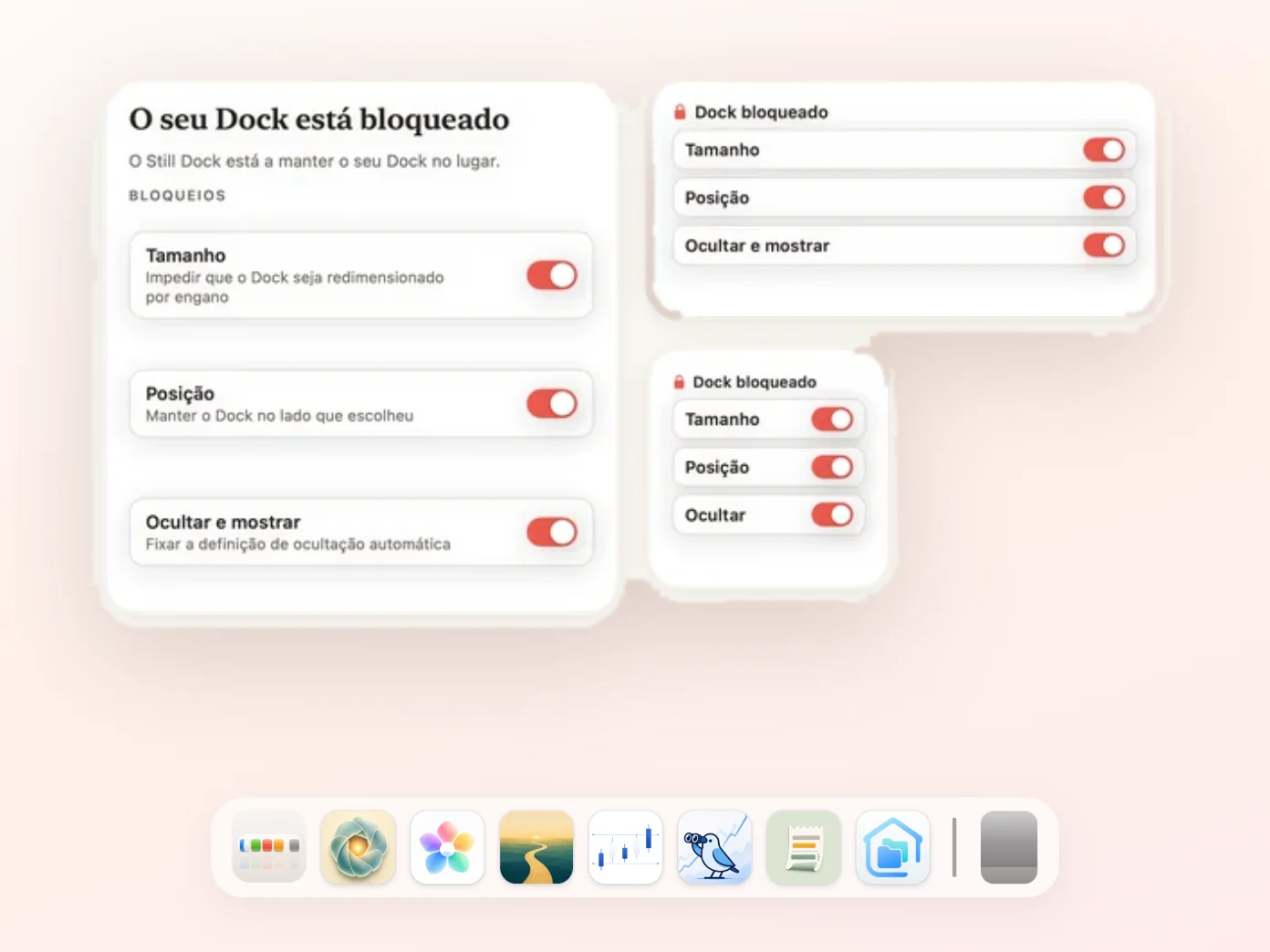The height and width of the screenshot is (952, 1270).
Task: Toggle Tamanho in the small widget
Action: pyautogui.click(x=832, y=419)
